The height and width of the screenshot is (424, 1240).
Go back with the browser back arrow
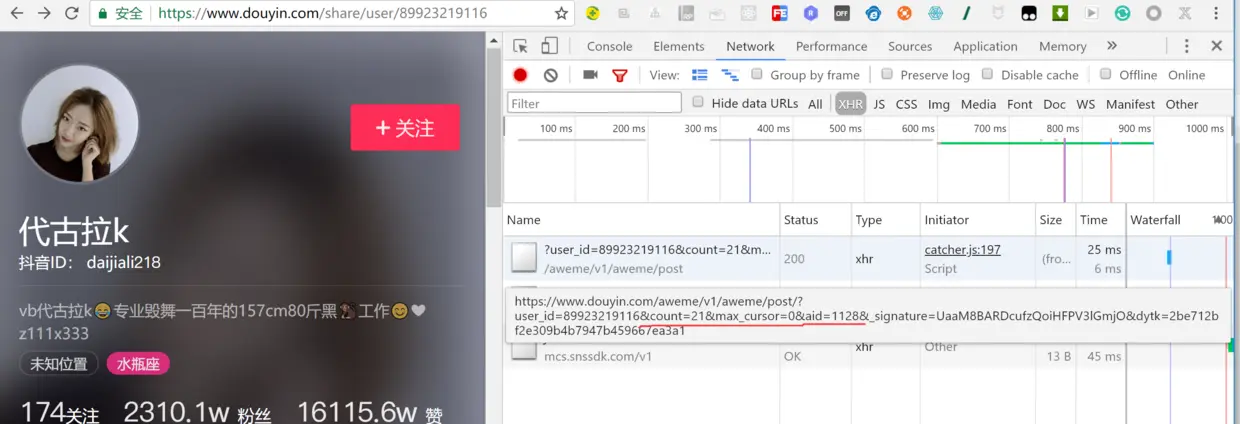(17, 14)
